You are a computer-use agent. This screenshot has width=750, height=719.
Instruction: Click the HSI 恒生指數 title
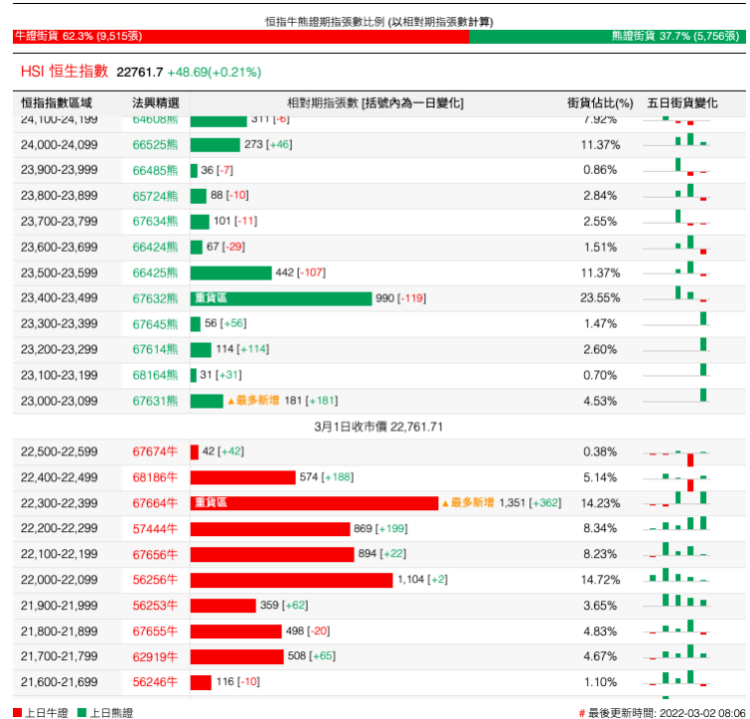65,72
